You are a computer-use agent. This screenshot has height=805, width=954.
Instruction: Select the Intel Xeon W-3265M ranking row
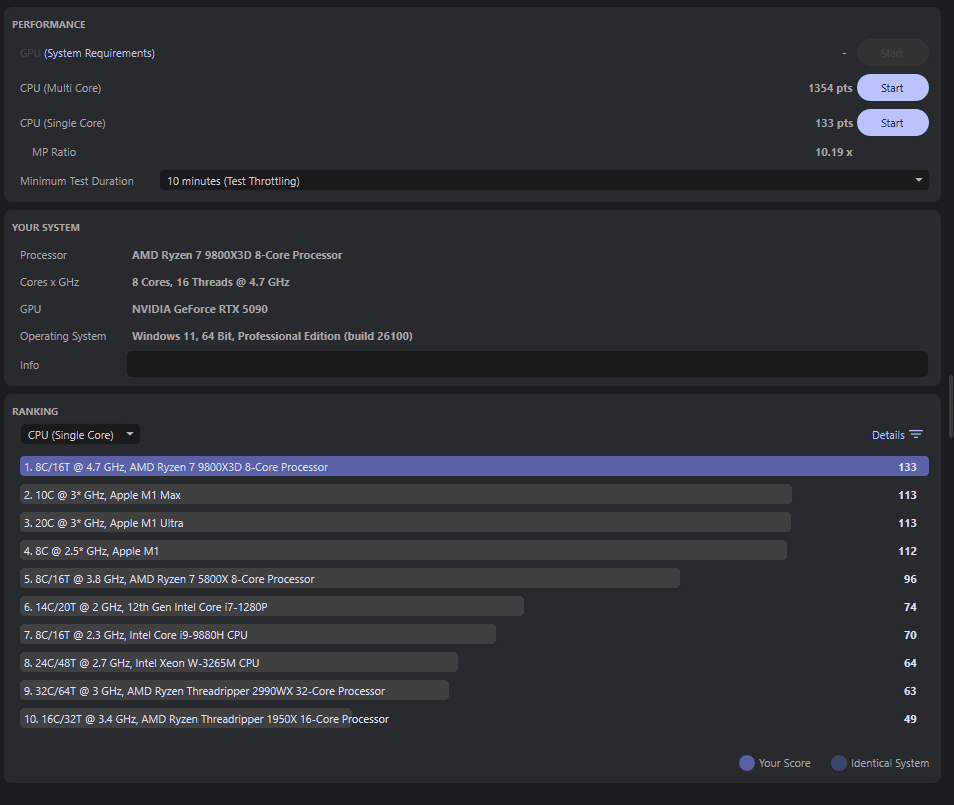[x=238, y=663]
